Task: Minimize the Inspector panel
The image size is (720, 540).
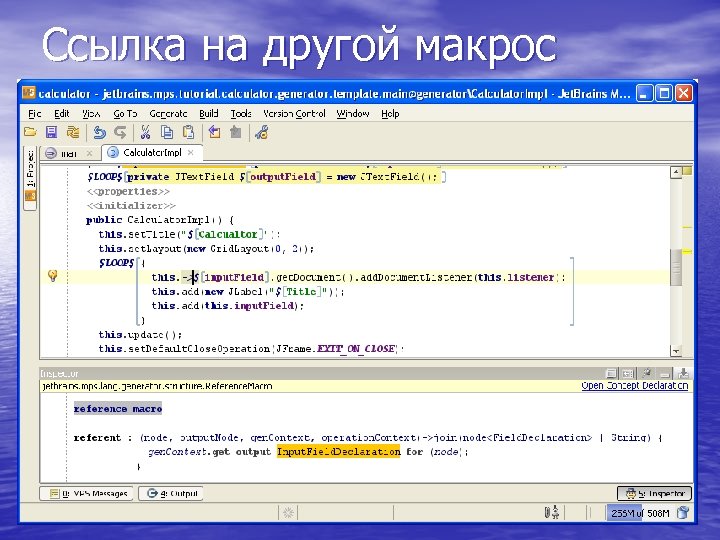Action: pos(665,374)
